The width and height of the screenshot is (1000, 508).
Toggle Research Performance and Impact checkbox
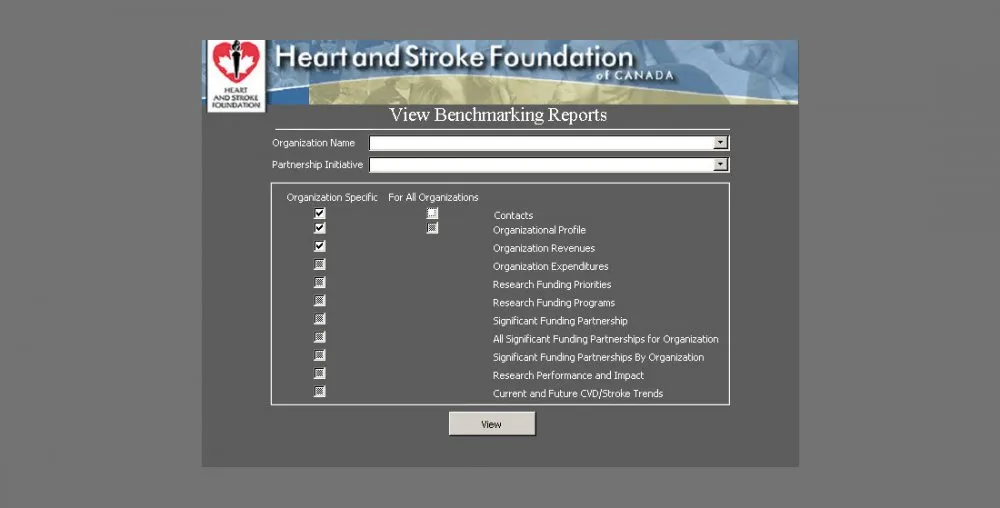pyautogui.click(x=320, y=373)
